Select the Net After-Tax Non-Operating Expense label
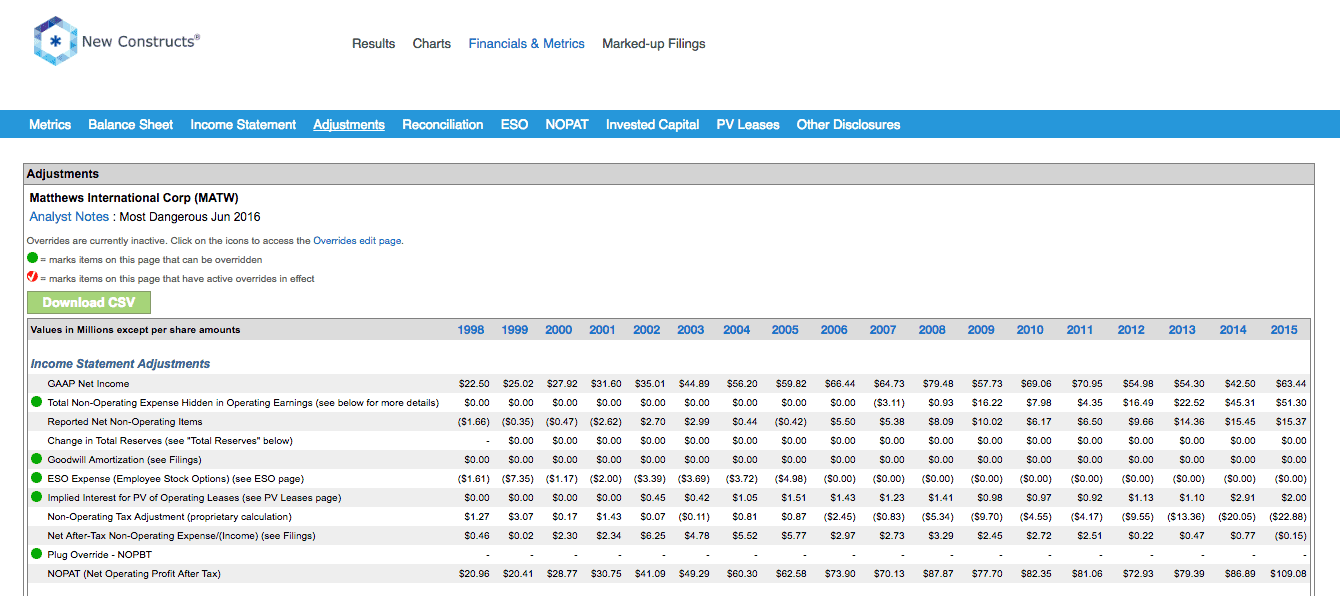Image resolution: width=1340 pixels, height=596 pixels. tap(181, 536)
